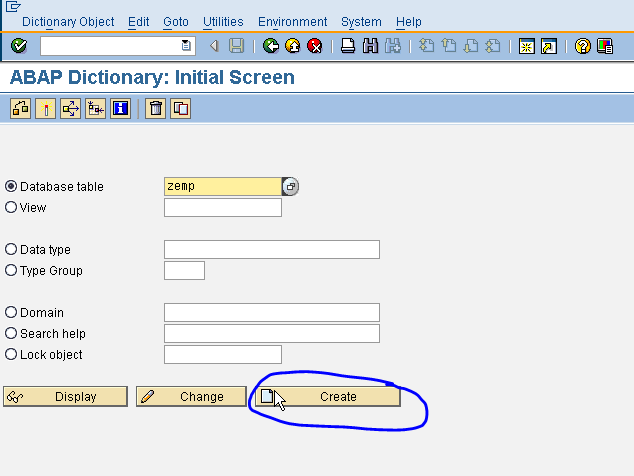The width and height of the screenshot is (634, 476).
Task: Click the View name input field
Action: (223, 207)
